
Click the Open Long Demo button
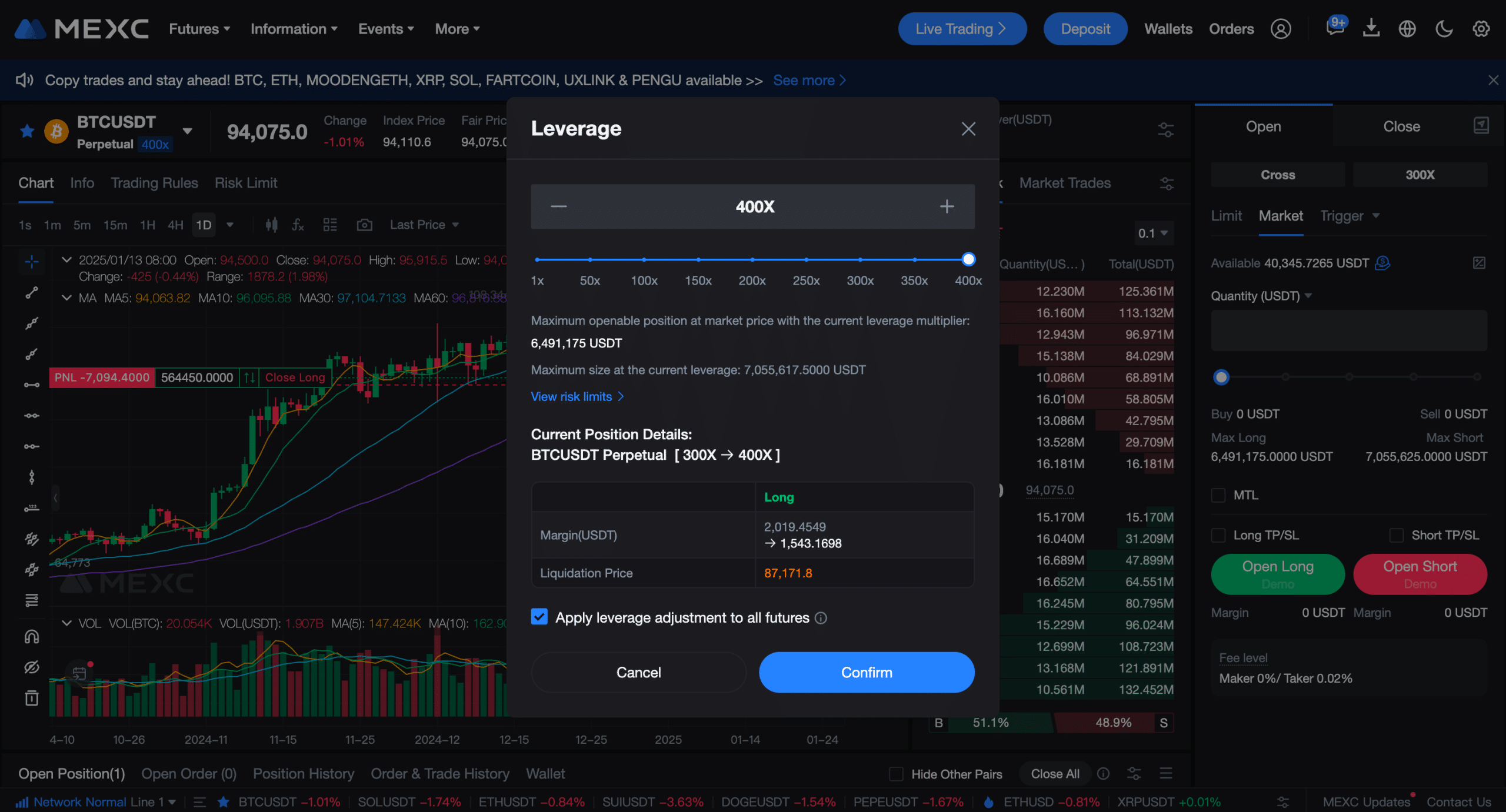pos(1278,574)
